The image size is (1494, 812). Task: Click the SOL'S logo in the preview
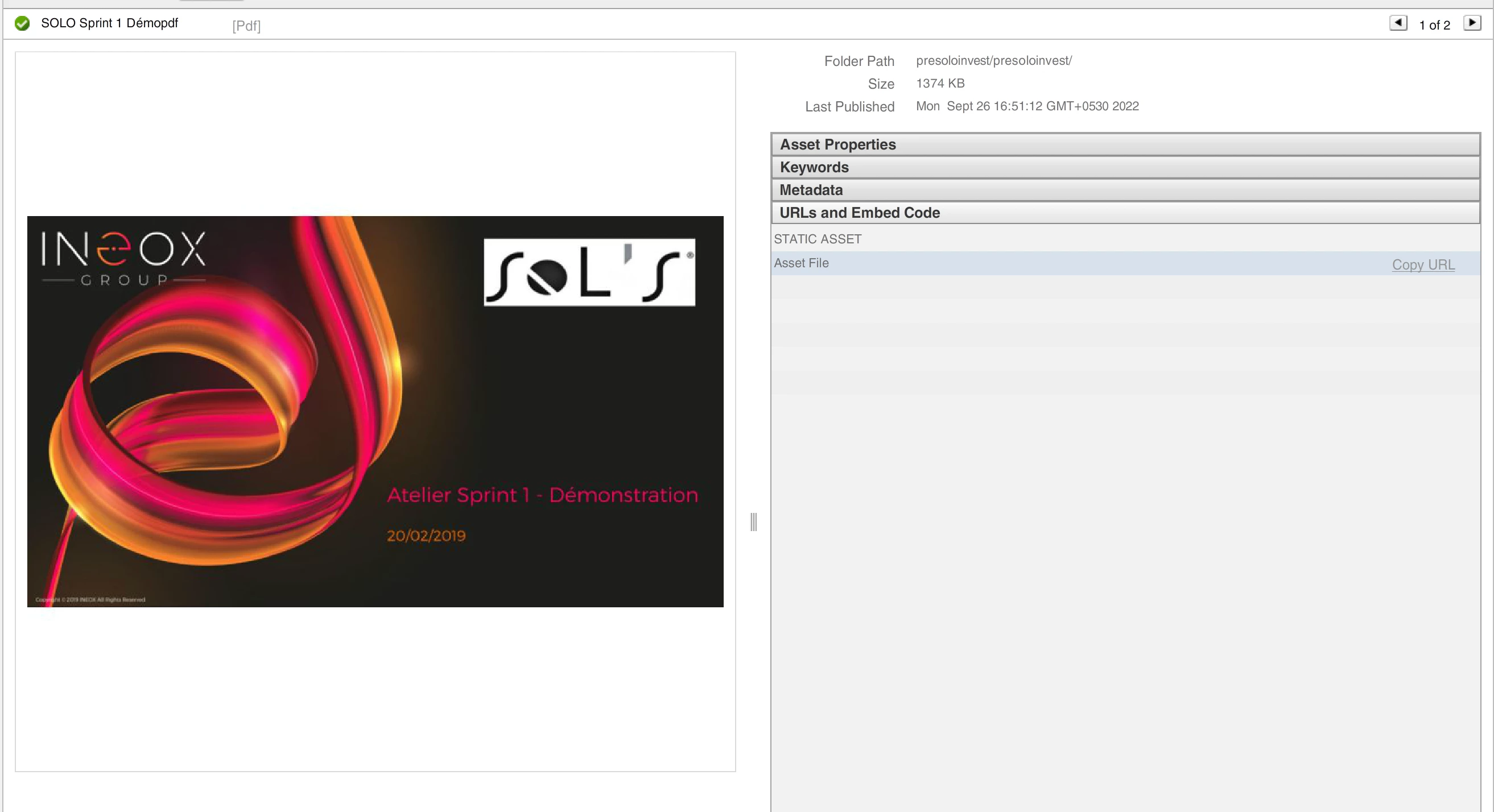[589, 272]
